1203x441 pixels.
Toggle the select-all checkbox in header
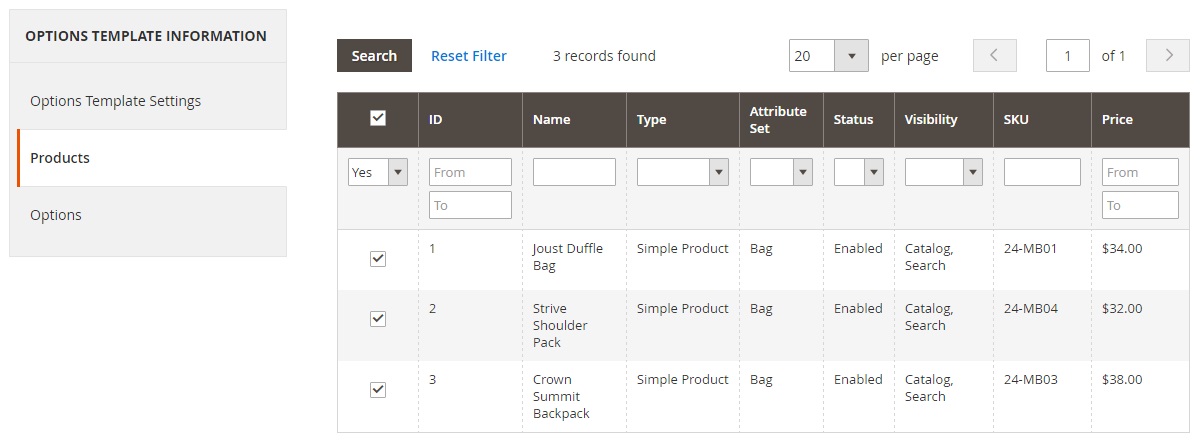coord(378,118)
